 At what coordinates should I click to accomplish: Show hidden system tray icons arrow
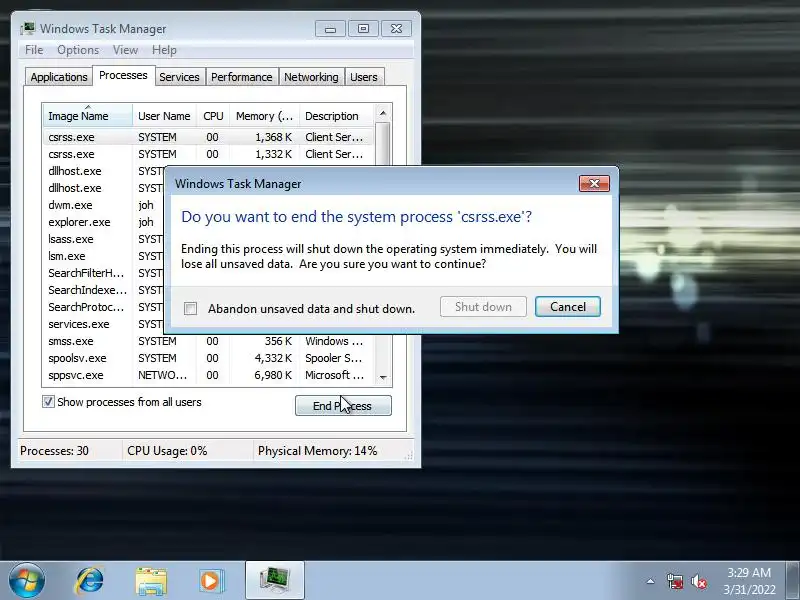point(651,581)
